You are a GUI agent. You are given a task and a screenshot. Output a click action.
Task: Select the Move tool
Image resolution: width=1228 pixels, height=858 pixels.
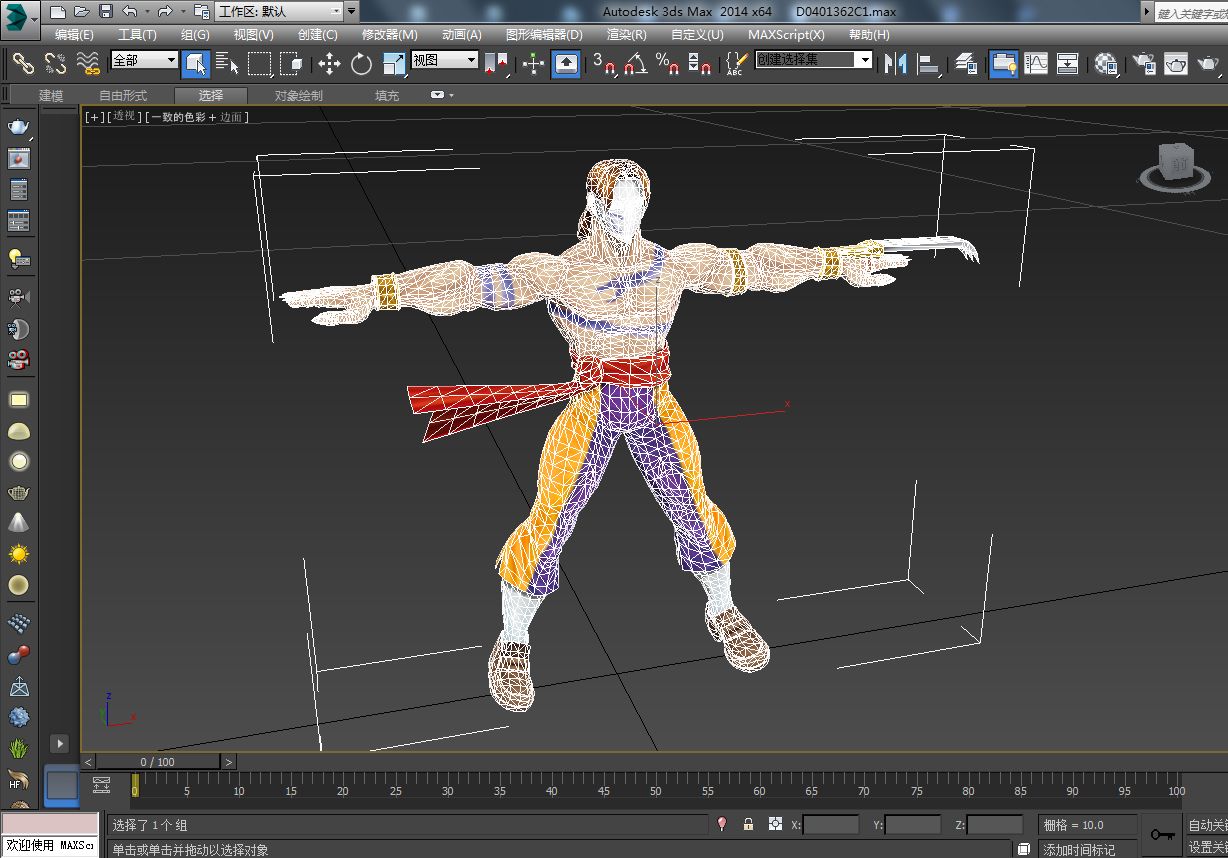pyautogui.click(x=329, y=64)
